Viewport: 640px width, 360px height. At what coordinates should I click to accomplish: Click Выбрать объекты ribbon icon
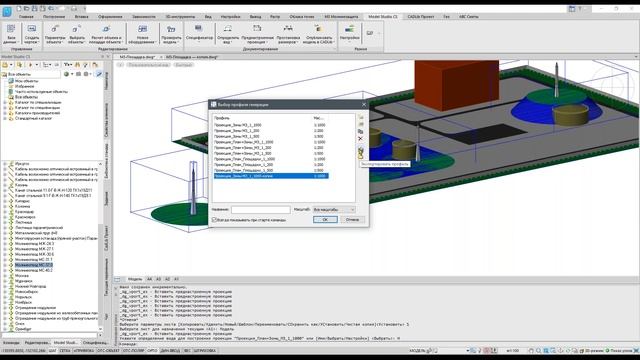click(x=76, y=33)
